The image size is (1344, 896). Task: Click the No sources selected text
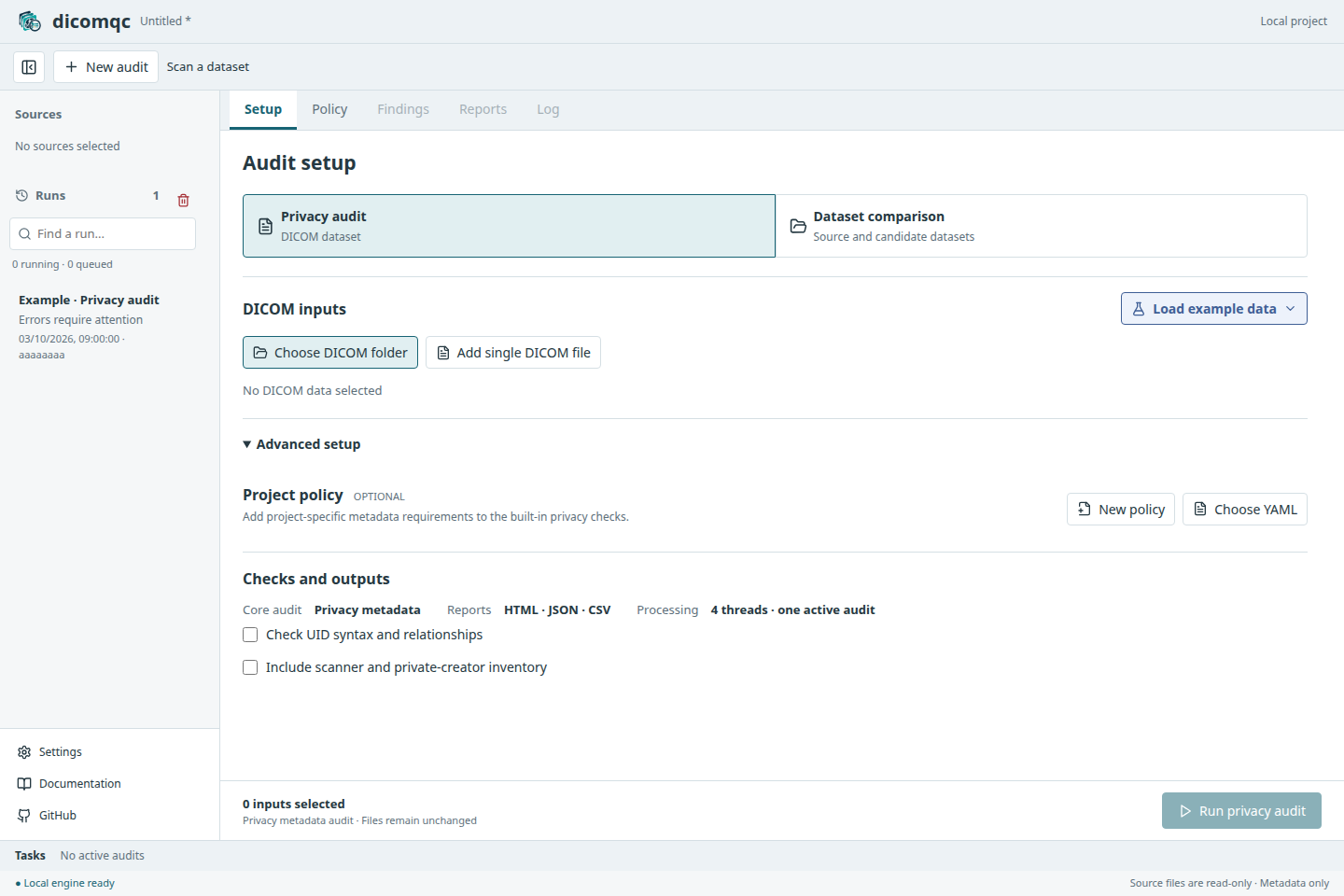(67, 147)
